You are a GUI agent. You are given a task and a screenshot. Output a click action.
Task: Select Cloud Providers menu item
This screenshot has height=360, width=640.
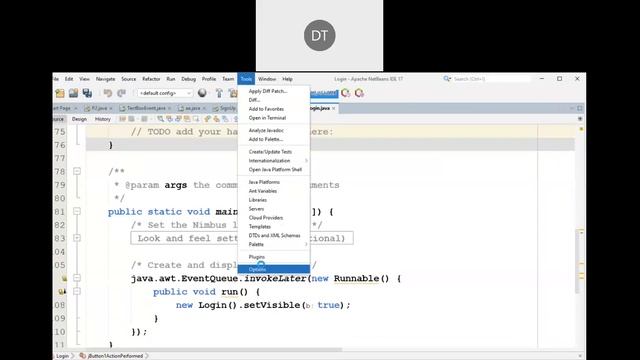(x=273, y=218)
